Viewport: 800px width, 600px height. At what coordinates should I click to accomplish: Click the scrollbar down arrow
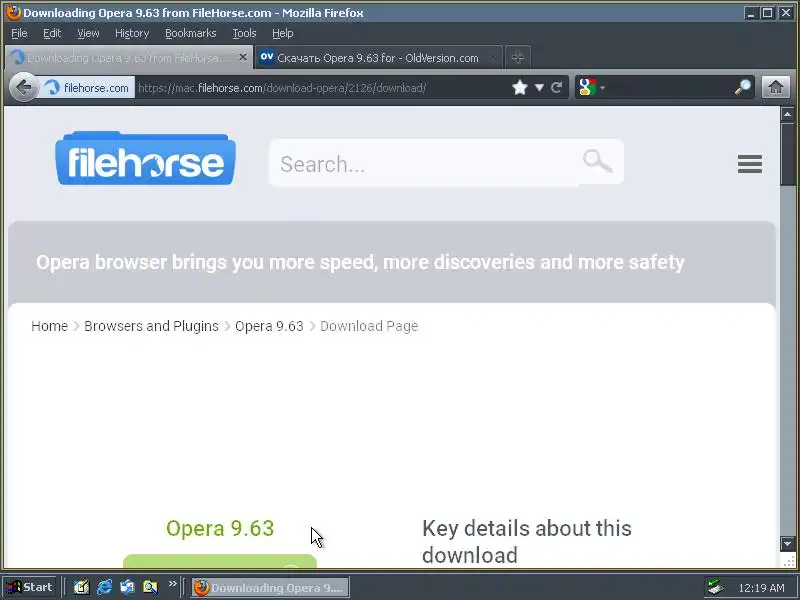(x=787, y=544)
